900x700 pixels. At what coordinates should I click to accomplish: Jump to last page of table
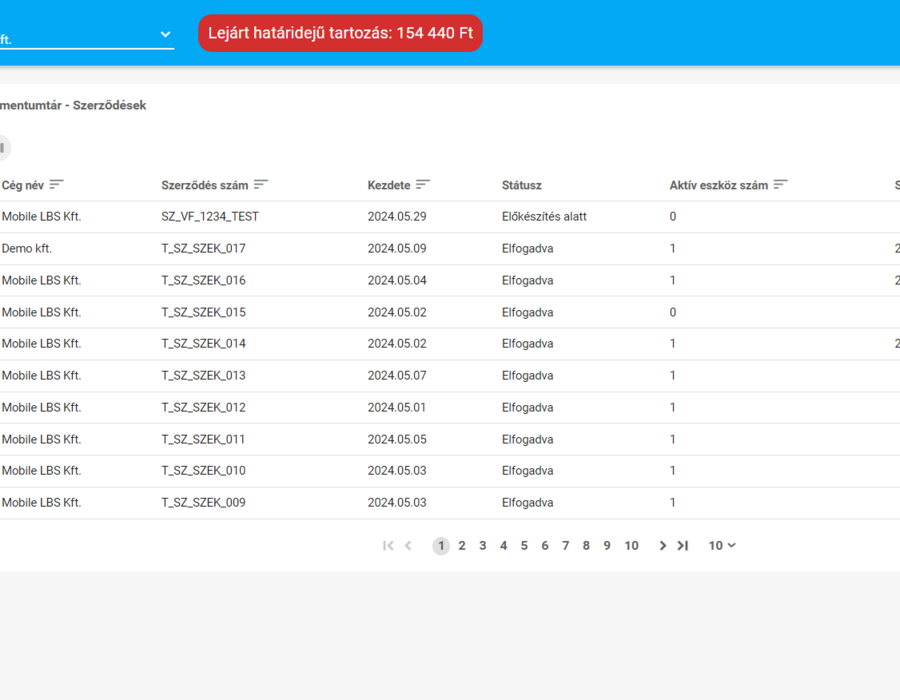click(682, 546)
